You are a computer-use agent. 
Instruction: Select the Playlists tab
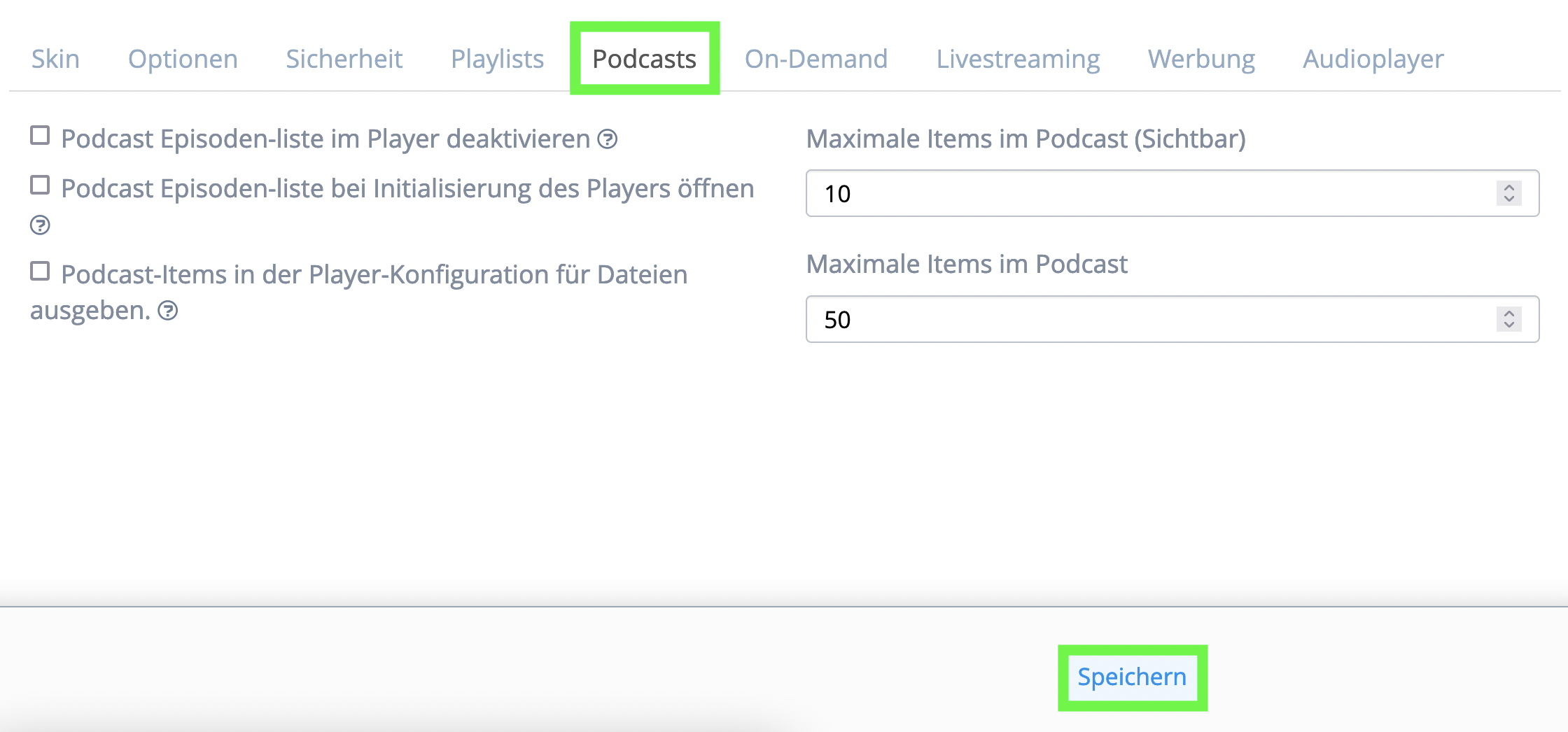497,59
